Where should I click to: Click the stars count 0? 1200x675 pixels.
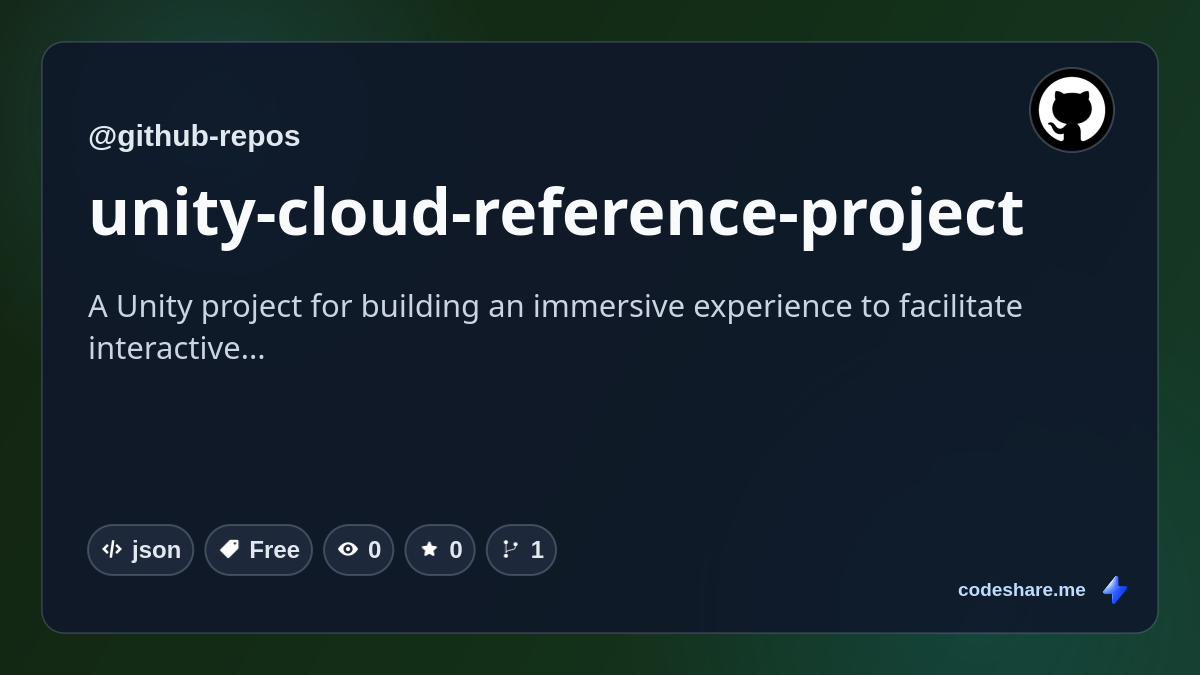(456, 550)
